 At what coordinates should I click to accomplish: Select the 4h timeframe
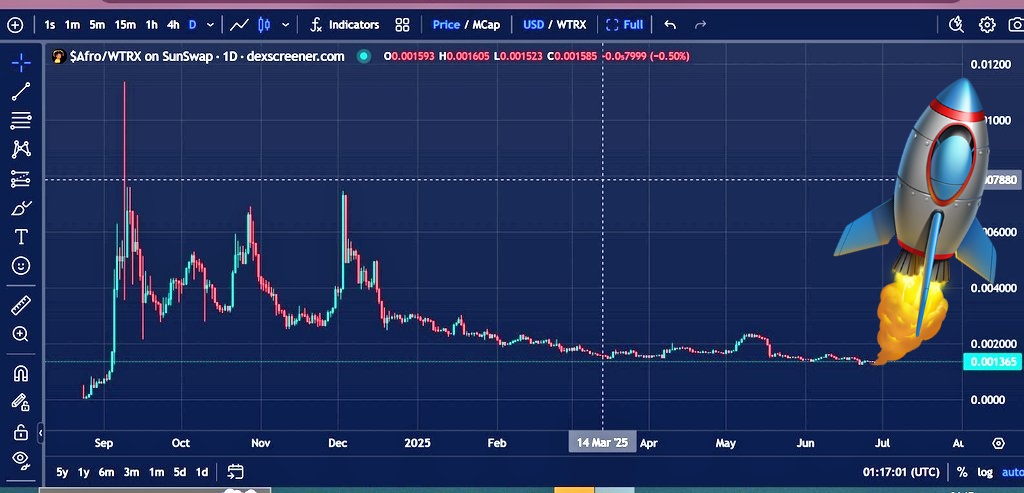[173, 25]
